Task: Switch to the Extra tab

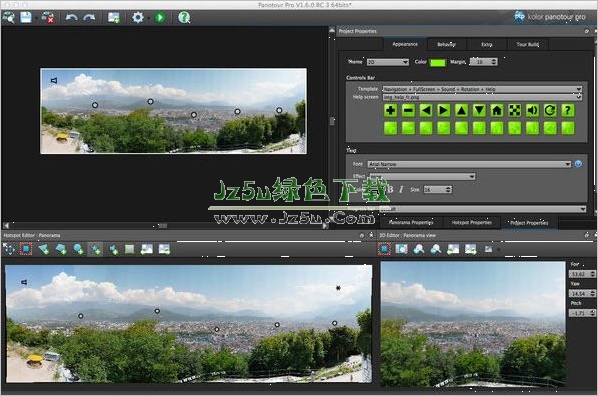Action: pos(487,45)
